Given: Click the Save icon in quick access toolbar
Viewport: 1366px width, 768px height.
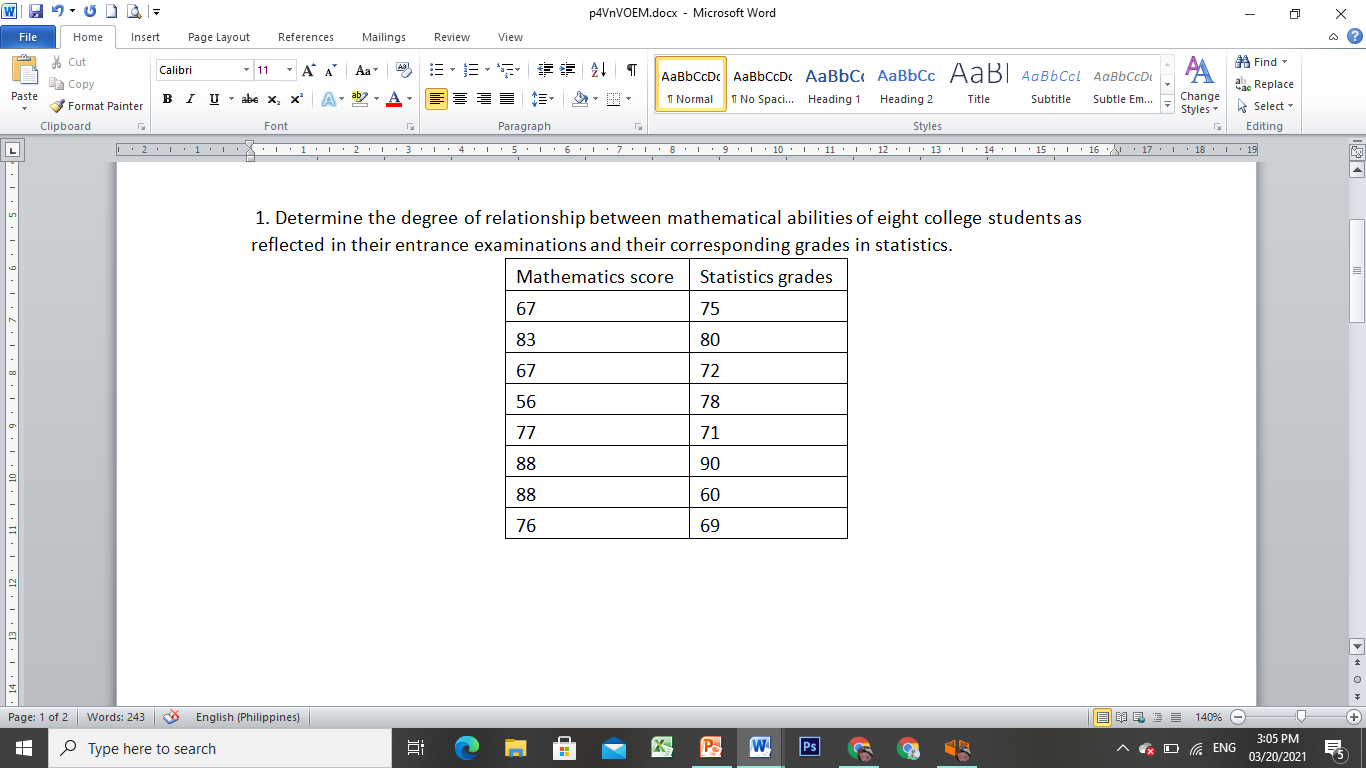Looking at the screenshot, I should (x=36, y=12).
